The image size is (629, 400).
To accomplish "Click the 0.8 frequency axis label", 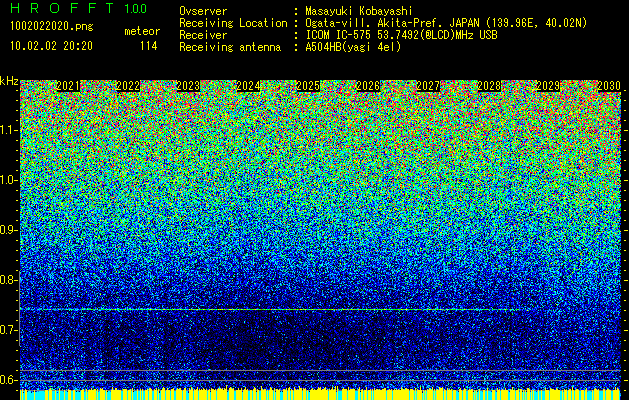I will (x=8, y=280).
